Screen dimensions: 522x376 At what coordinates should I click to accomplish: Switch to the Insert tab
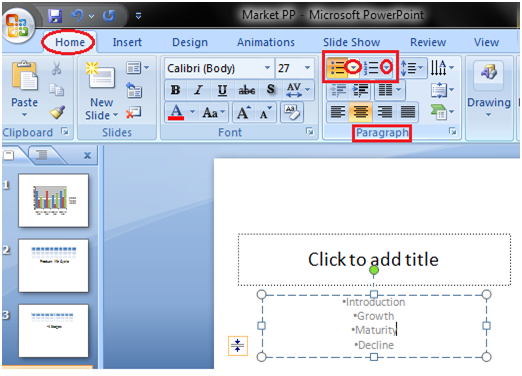(127, 42)
